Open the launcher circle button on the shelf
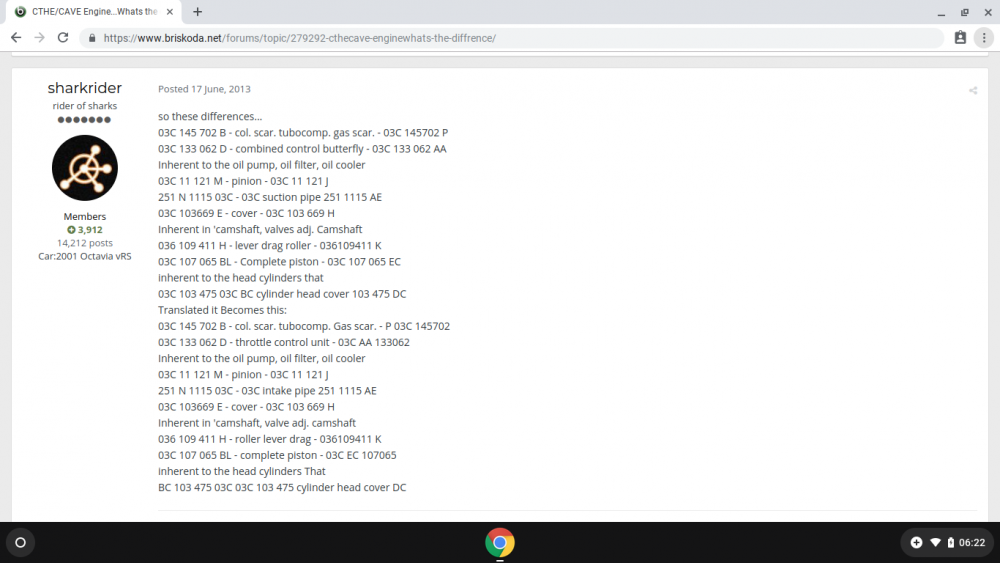 (20, 543)
